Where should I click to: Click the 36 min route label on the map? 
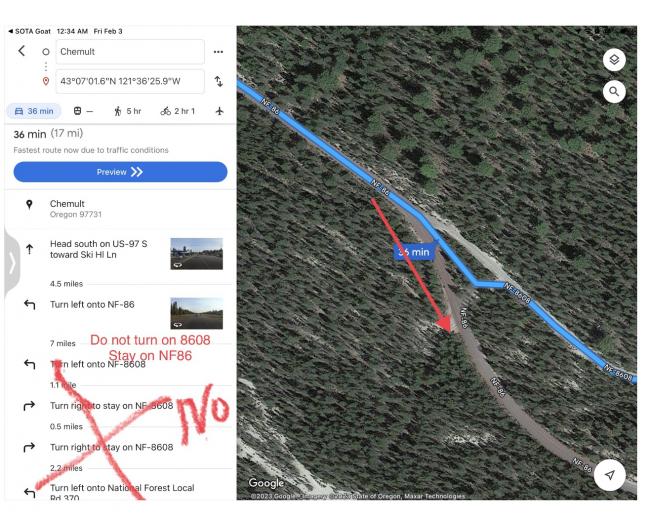(414, 252)
